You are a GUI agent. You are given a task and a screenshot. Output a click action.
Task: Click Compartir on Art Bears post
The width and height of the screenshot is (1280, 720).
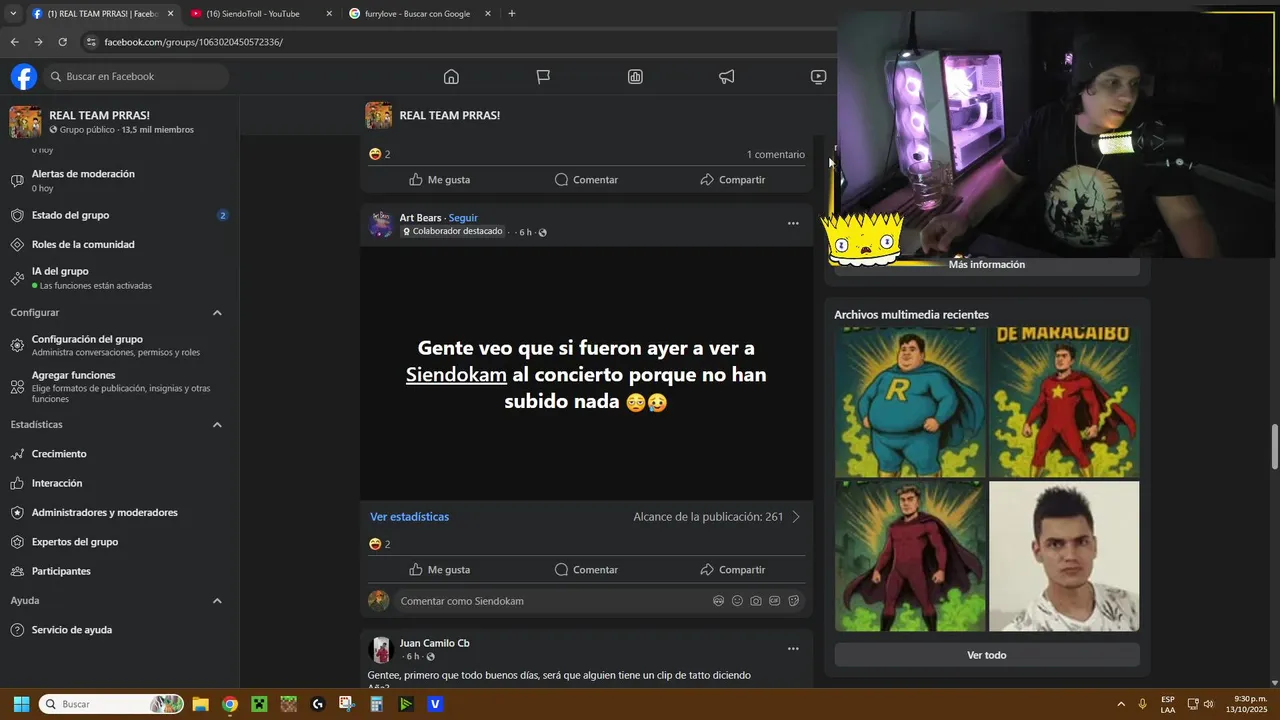click(x=732, y=570)
